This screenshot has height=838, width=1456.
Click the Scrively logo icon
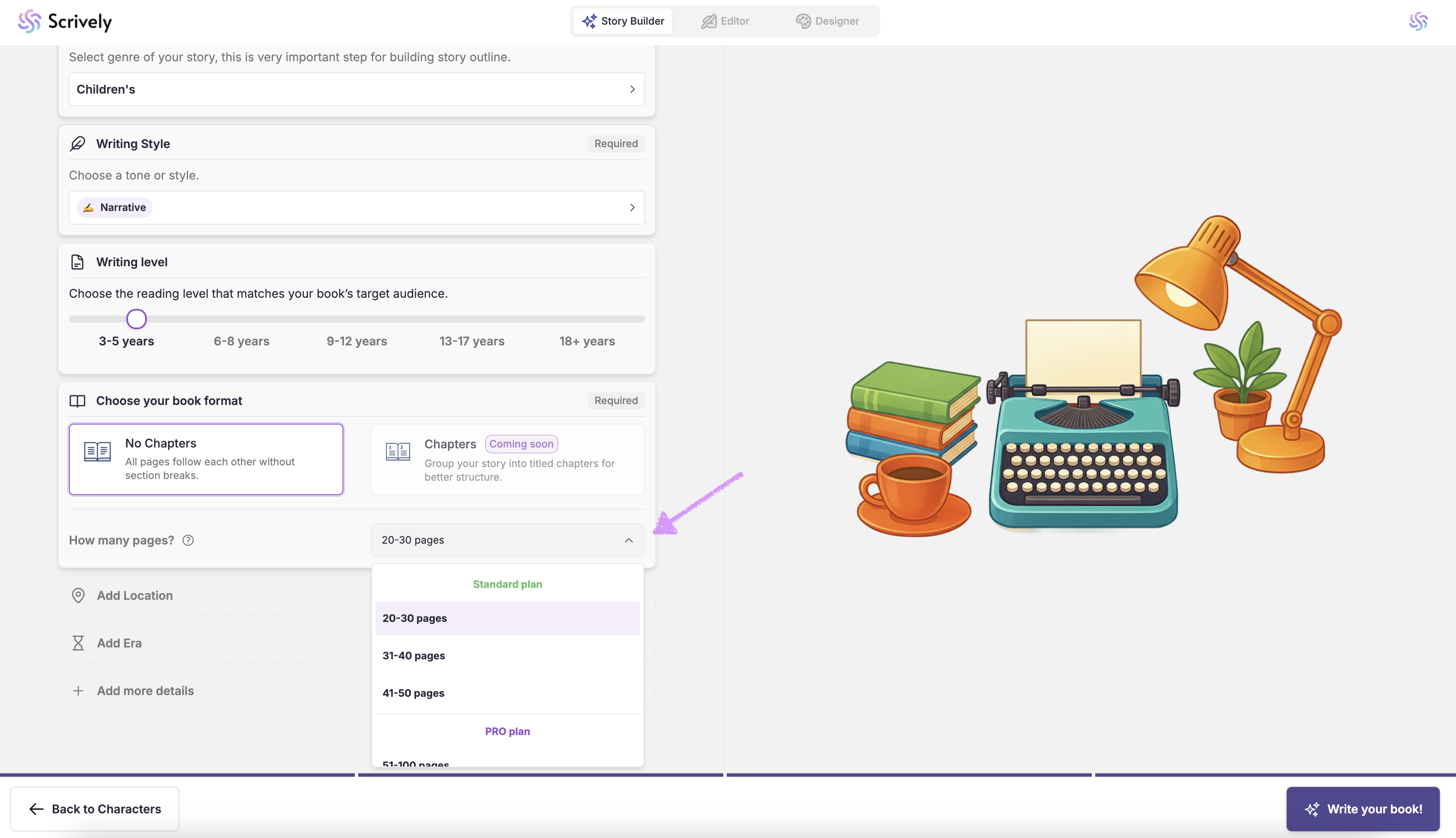tap(29, 21)
